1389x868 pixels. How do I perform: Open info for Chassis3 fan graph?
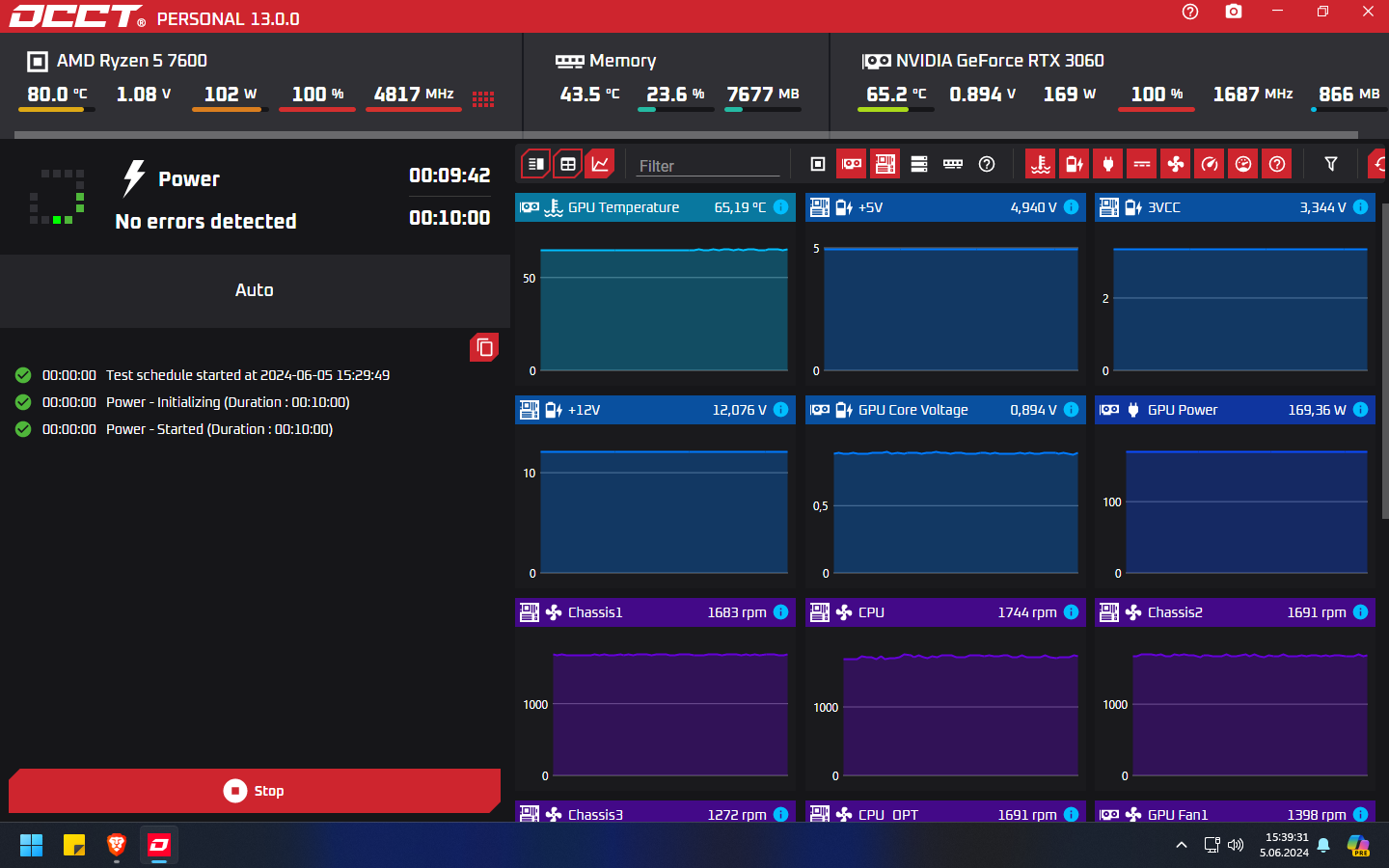[781, 814]
